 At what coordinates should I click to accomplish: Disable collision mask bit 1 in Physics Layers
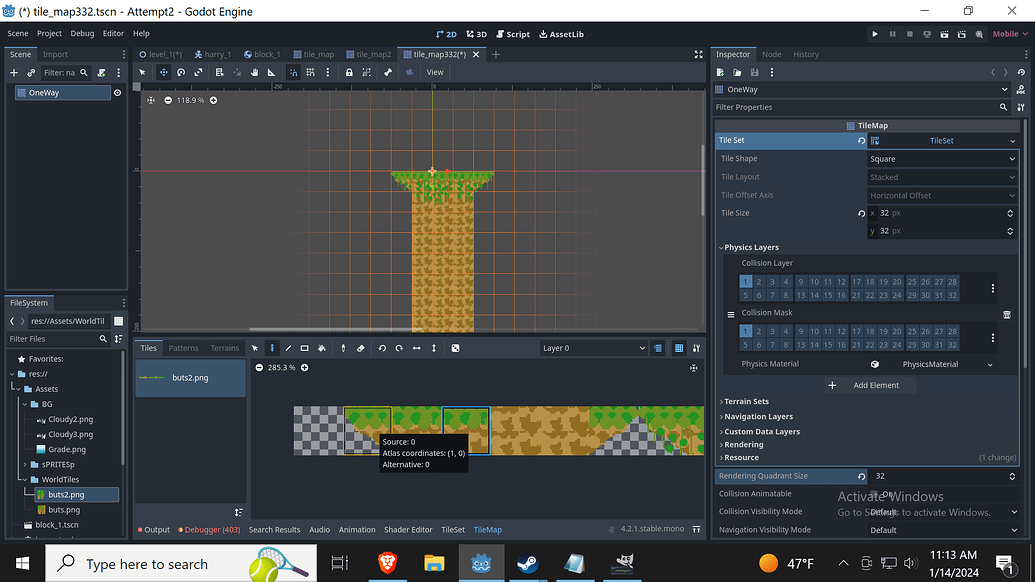pos(745,330)
